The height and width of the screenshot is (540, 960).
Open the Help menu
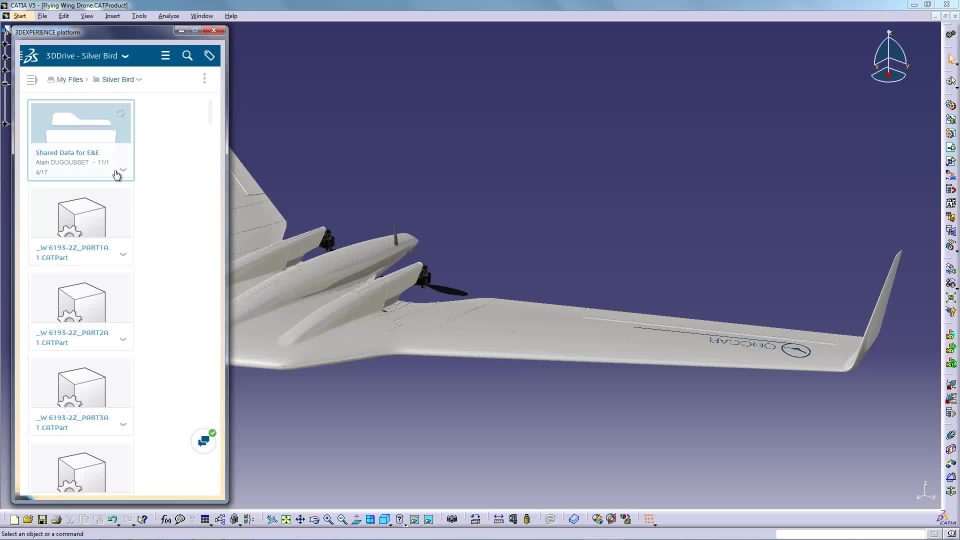pos(231,16)
